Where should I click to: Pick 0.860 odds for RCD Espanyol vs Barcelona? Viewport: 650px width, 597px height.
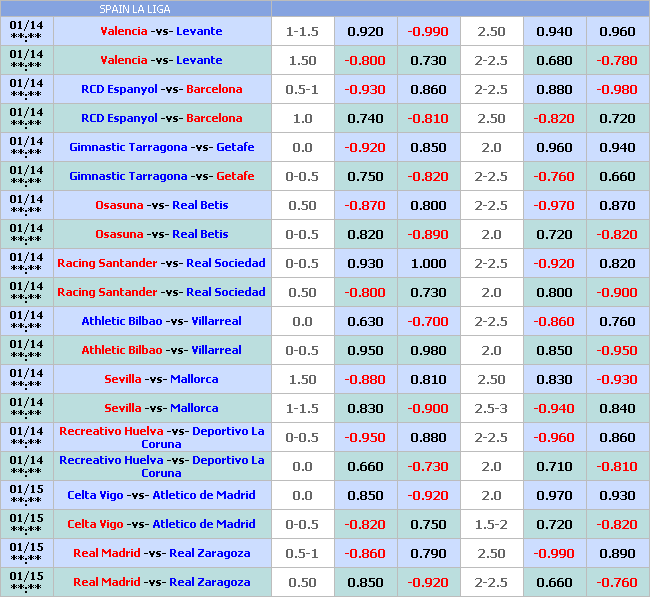click(428, 89)
